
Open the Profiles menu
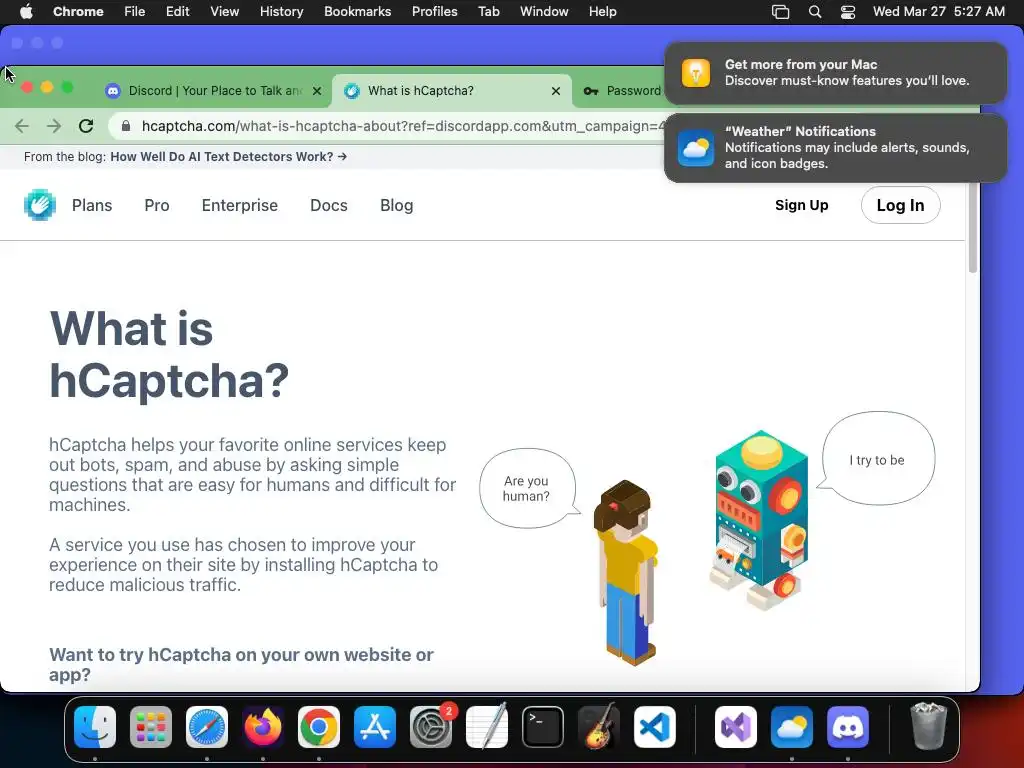tap(434, 12)
